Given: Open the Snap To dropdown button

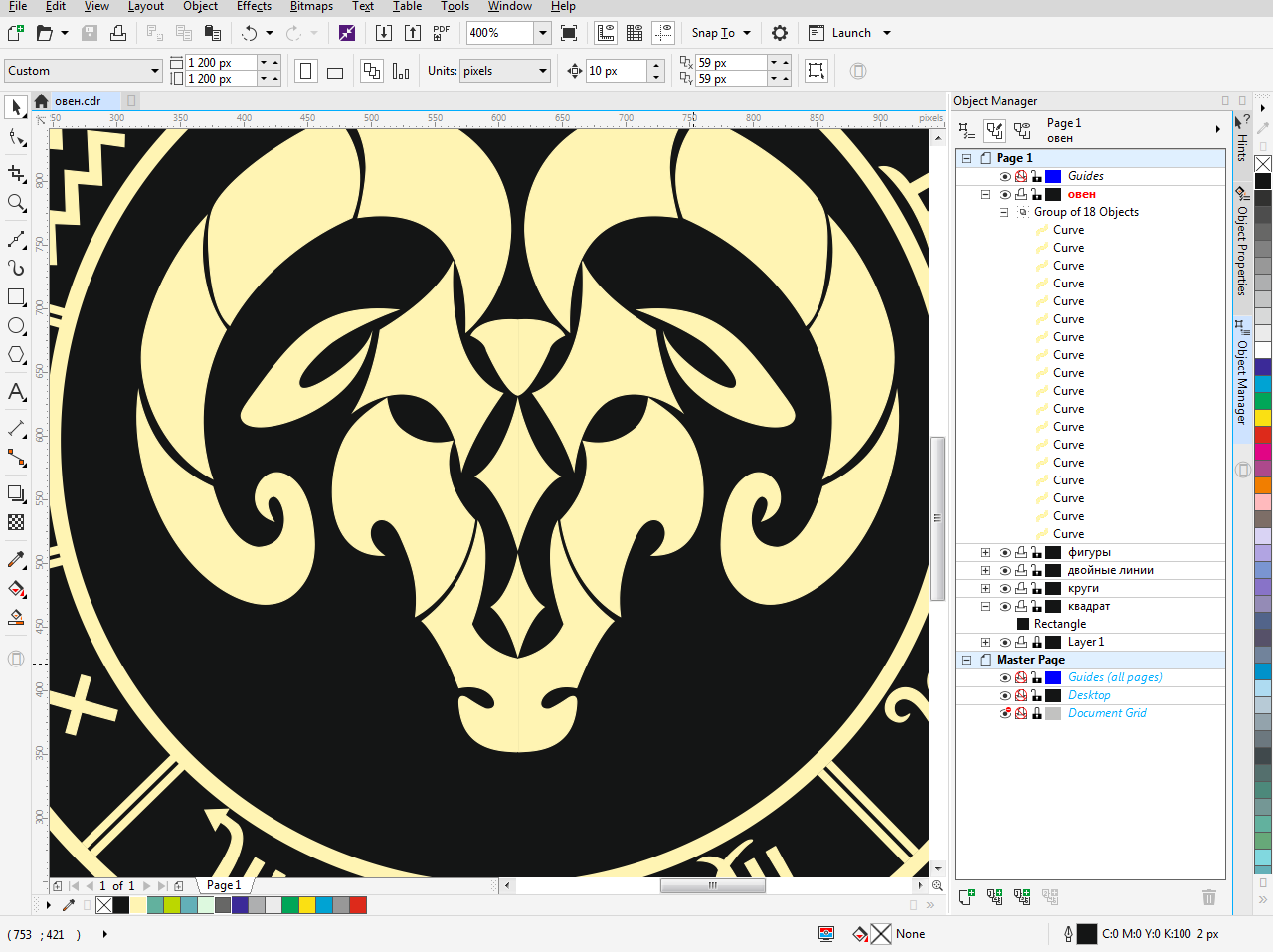Looking at the screenshot, I should pos(721,33).
